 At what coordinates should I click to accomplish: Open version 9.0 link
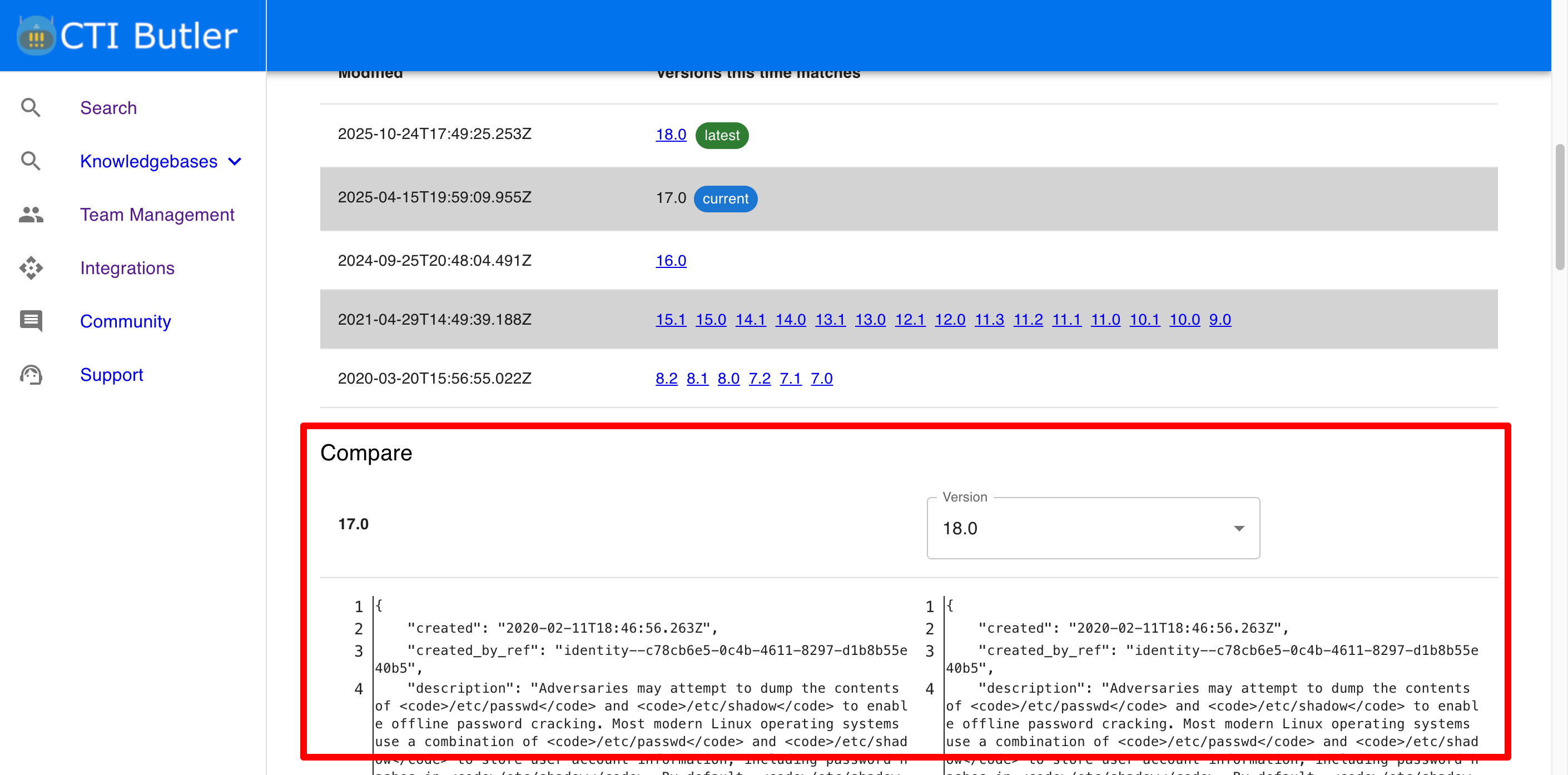pyautogui.click(x=1219, y=320)
